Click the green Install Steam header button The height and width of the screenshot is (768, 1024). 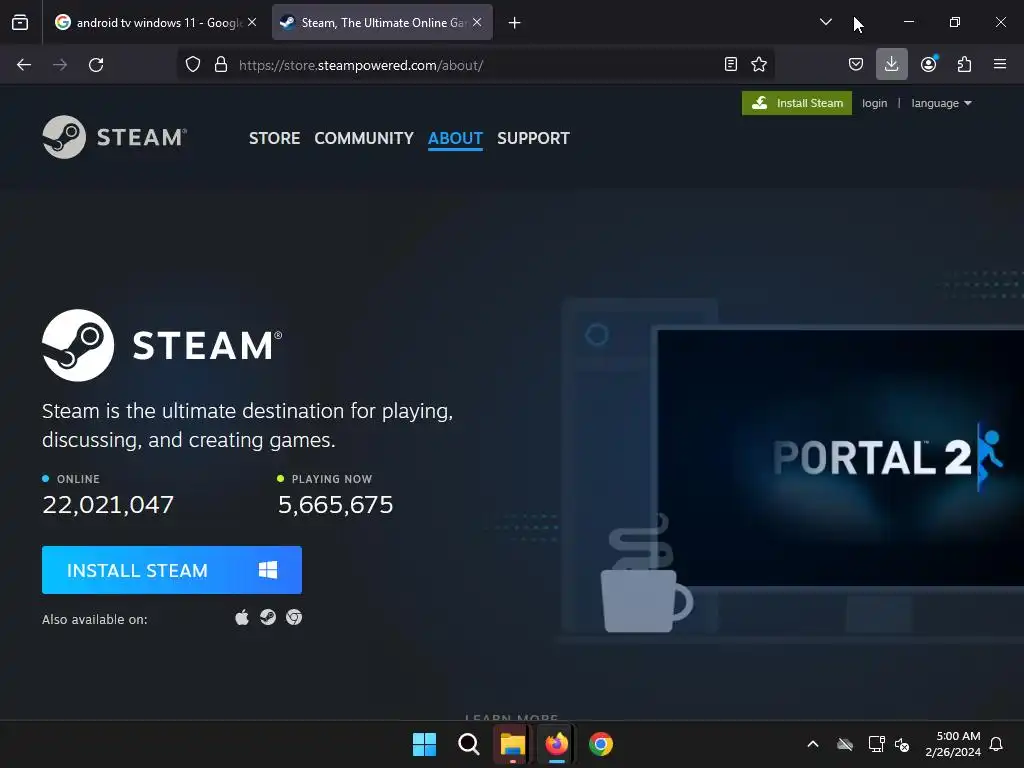(x=797, y=103)
